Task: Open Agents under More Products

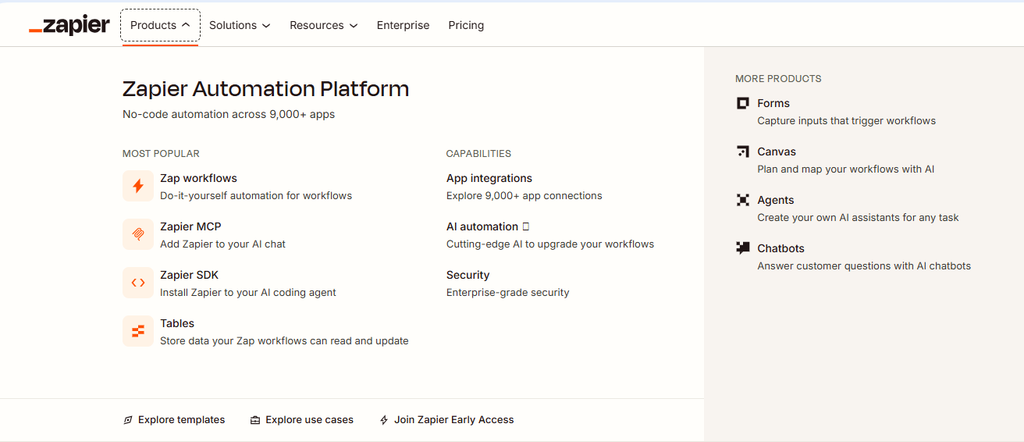Action: point(775,200)
